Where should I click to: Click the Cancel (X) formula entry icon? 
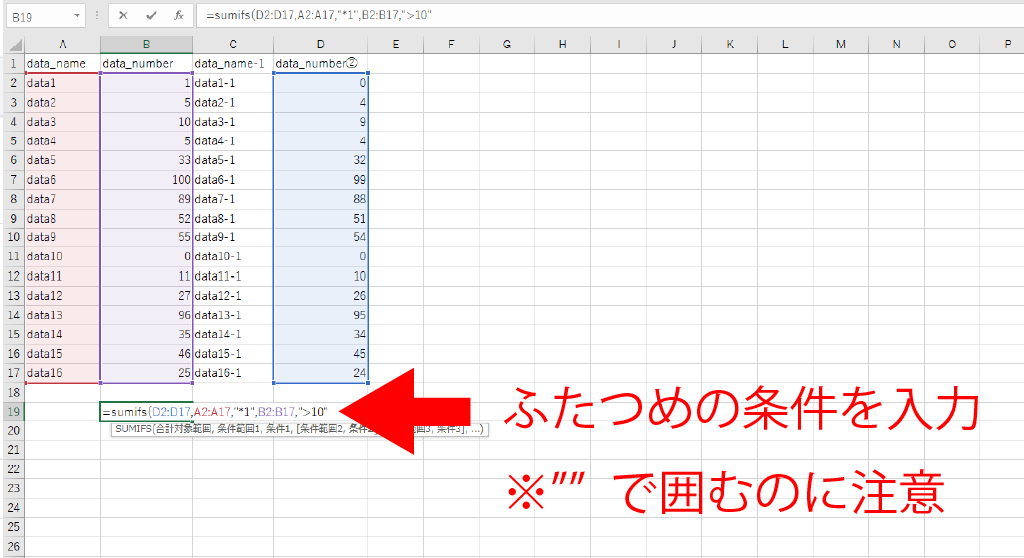122,16
